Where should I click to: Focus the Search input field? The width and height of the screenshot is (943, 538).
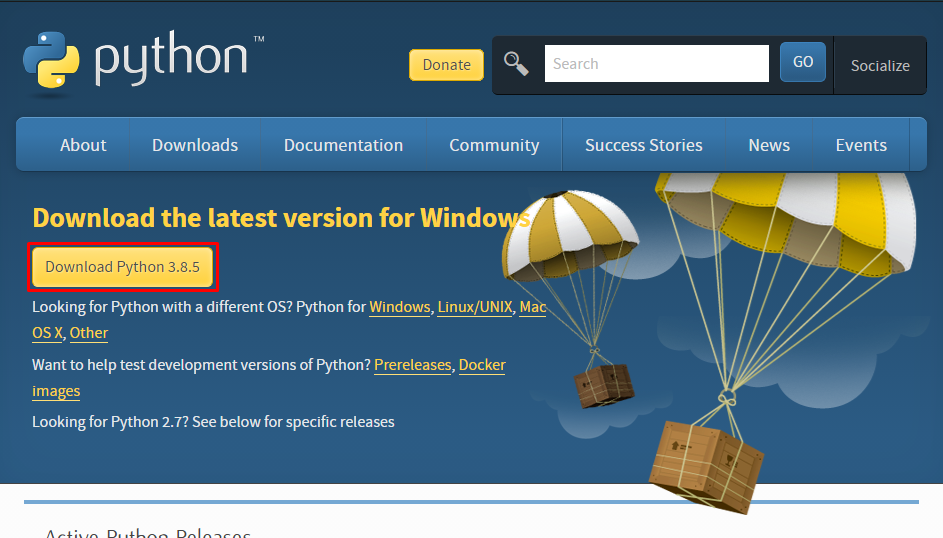click(657, 64)
